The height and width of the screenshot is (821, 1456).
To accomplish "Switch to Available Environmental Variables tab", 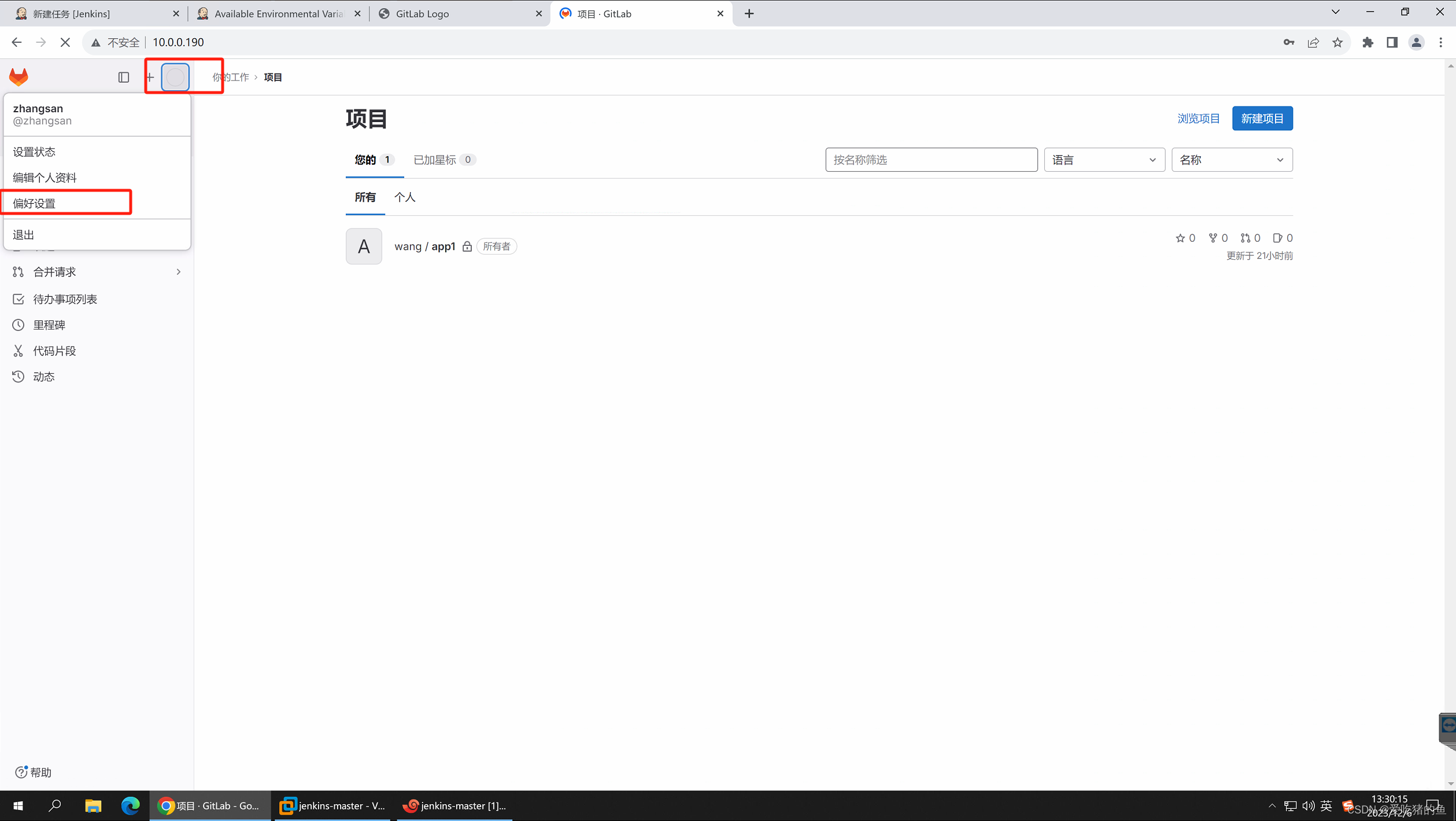I will pos(278,13).
